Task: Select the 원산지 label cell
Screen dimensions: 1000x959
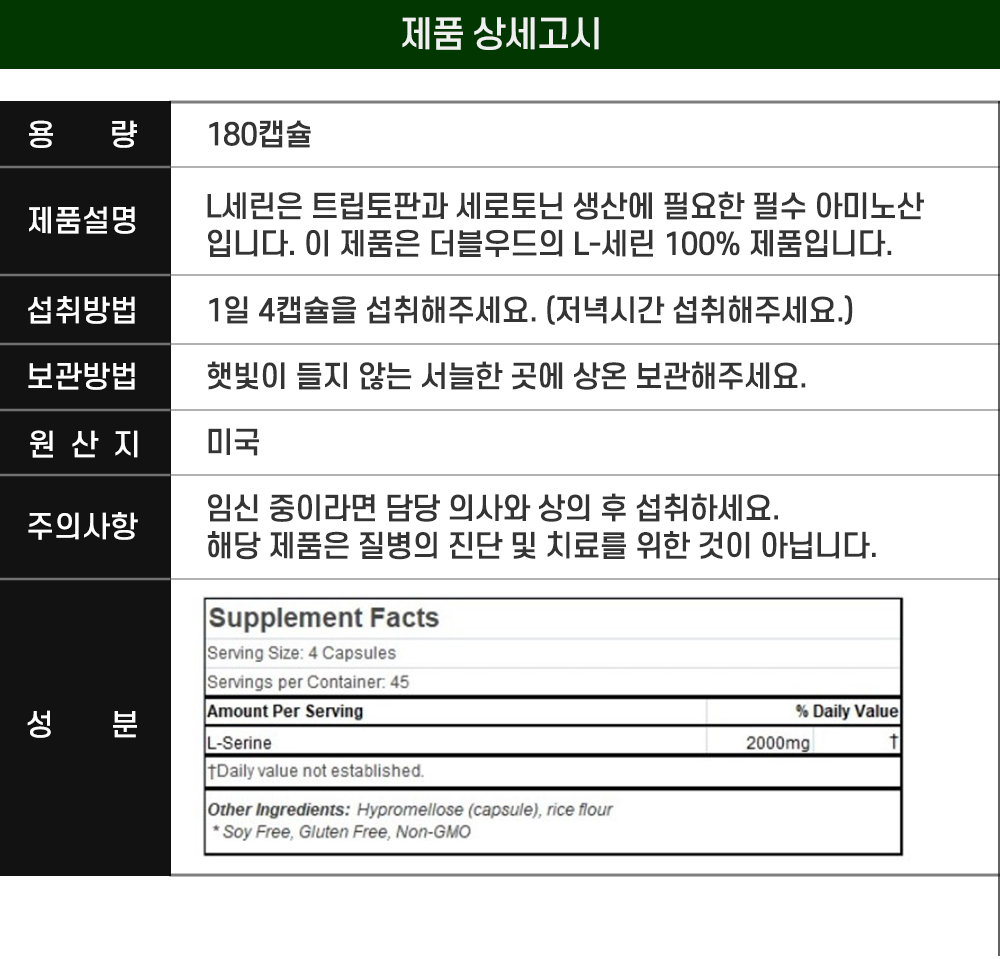Action: (84, 443)
